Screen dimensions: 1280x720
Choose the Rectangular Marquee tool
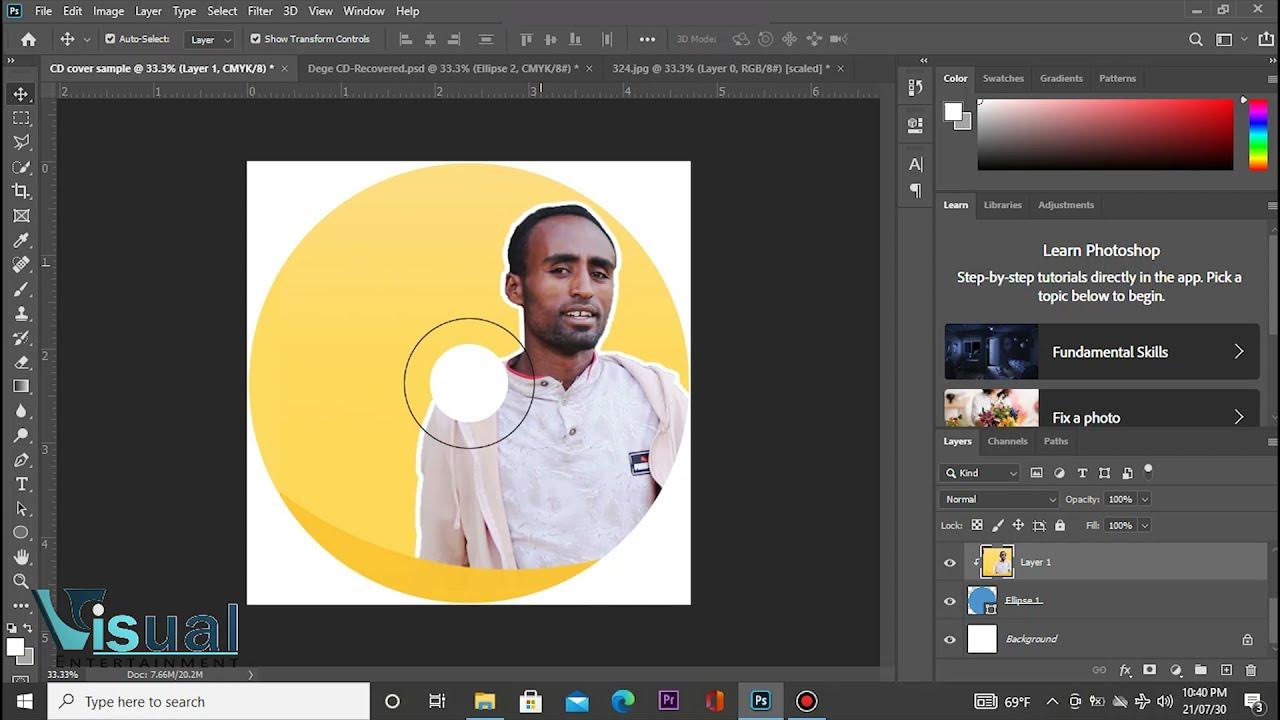(21, 118)
